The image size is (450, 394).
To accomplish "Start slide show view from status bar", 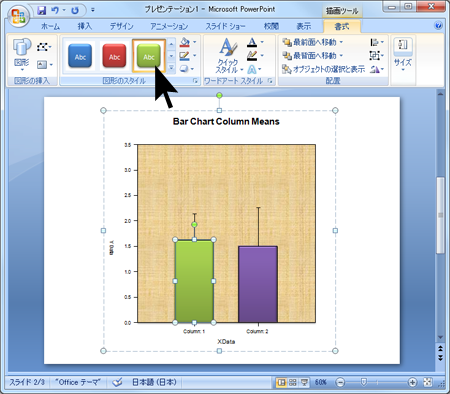I will coord(304,382).
